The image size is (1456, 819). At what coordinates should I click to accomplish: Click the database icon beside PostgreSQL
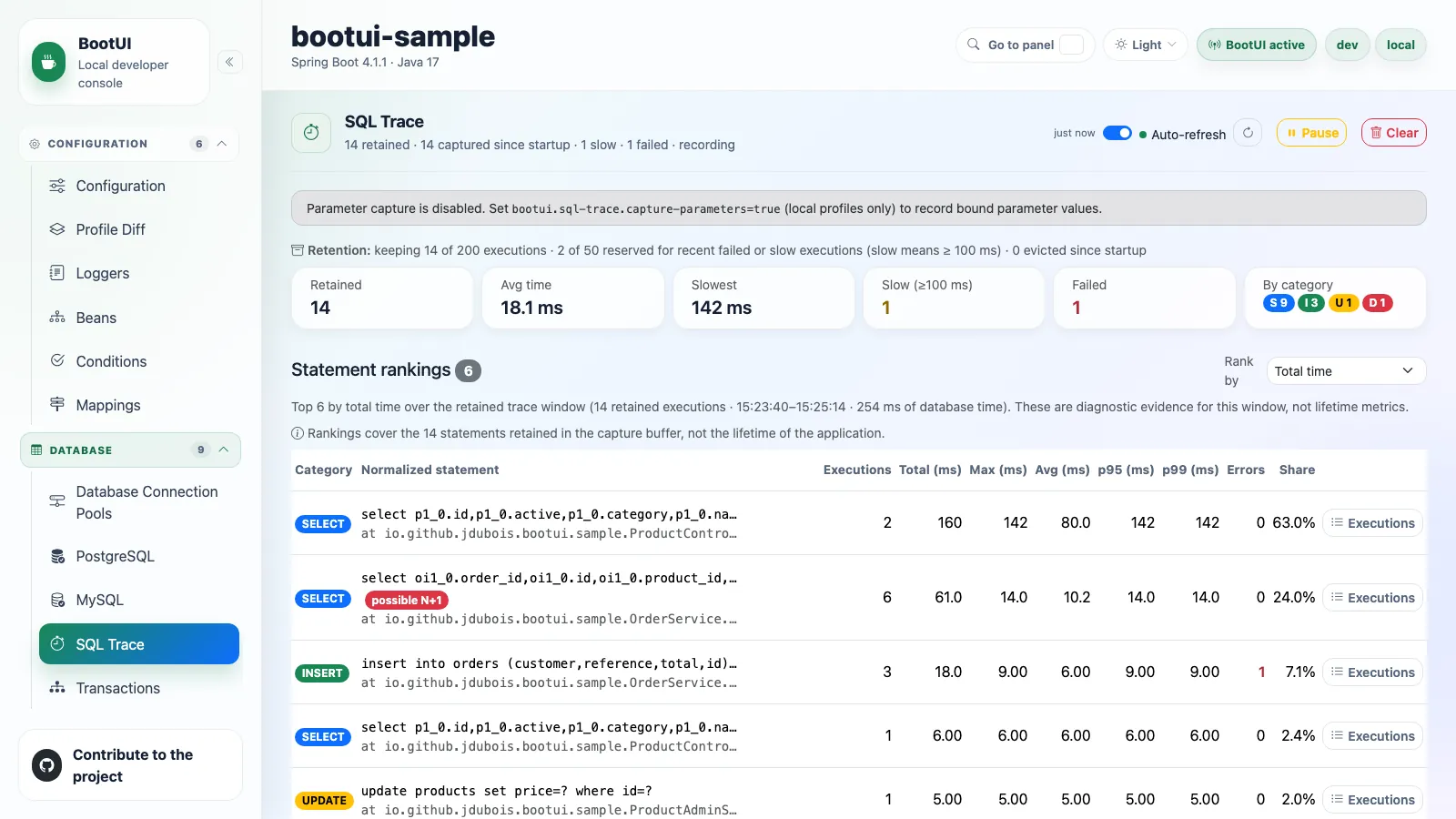(x=57, y=556)
